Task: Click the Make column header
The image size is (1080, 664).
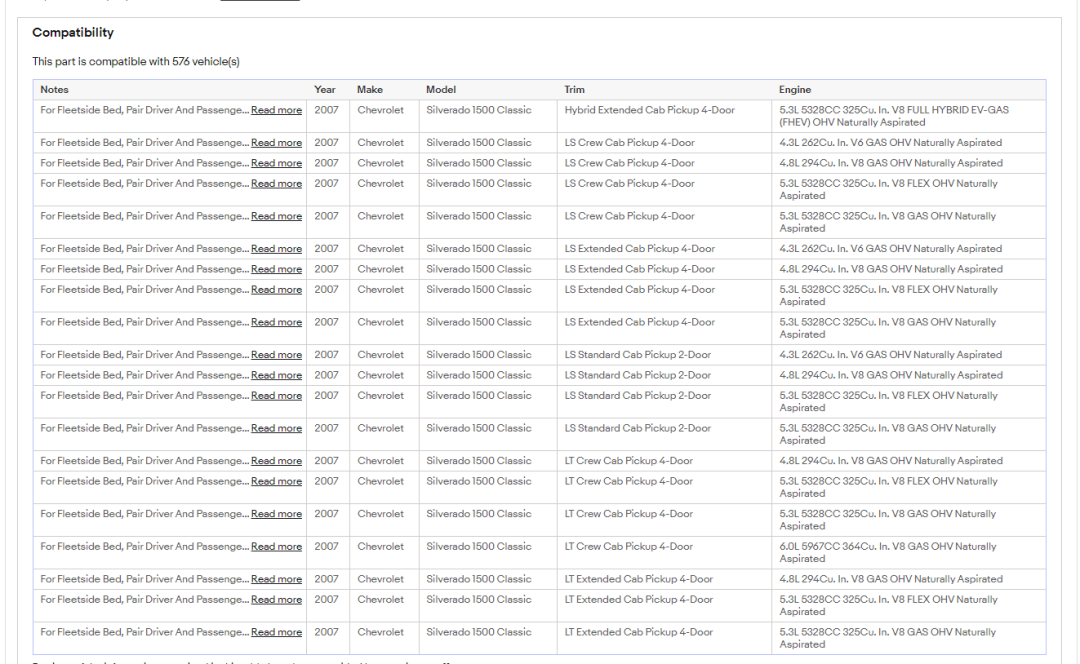Action: (x=370, y=90)
